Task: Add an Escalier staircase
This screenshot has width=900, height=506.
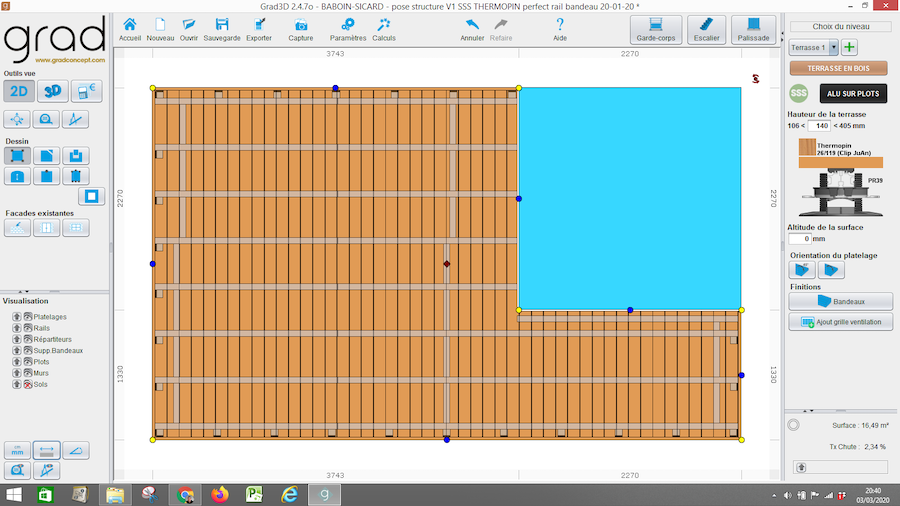Action: click(x=707, y=28)
